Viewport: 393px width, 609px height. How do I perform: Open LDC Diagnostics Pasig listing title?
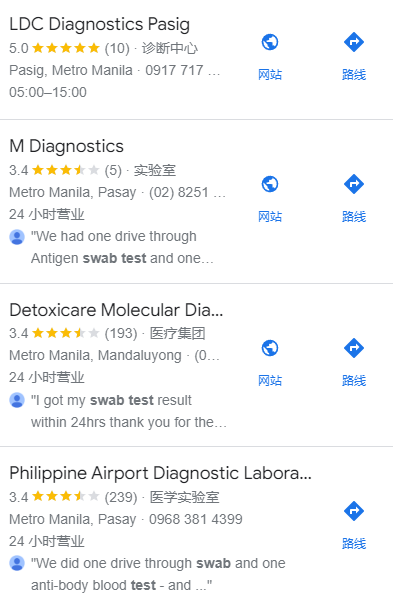pyautogui.click(x=99, y=24)
